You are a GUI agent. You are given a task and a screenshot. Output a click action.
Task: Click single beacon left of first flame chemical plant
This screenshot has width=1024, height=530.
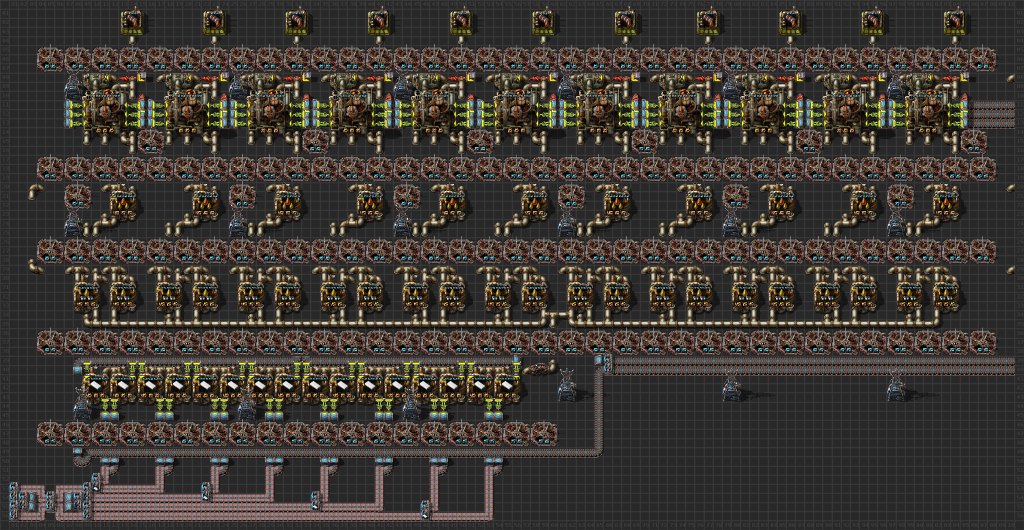pyautogui.click(x=78, y=196)
